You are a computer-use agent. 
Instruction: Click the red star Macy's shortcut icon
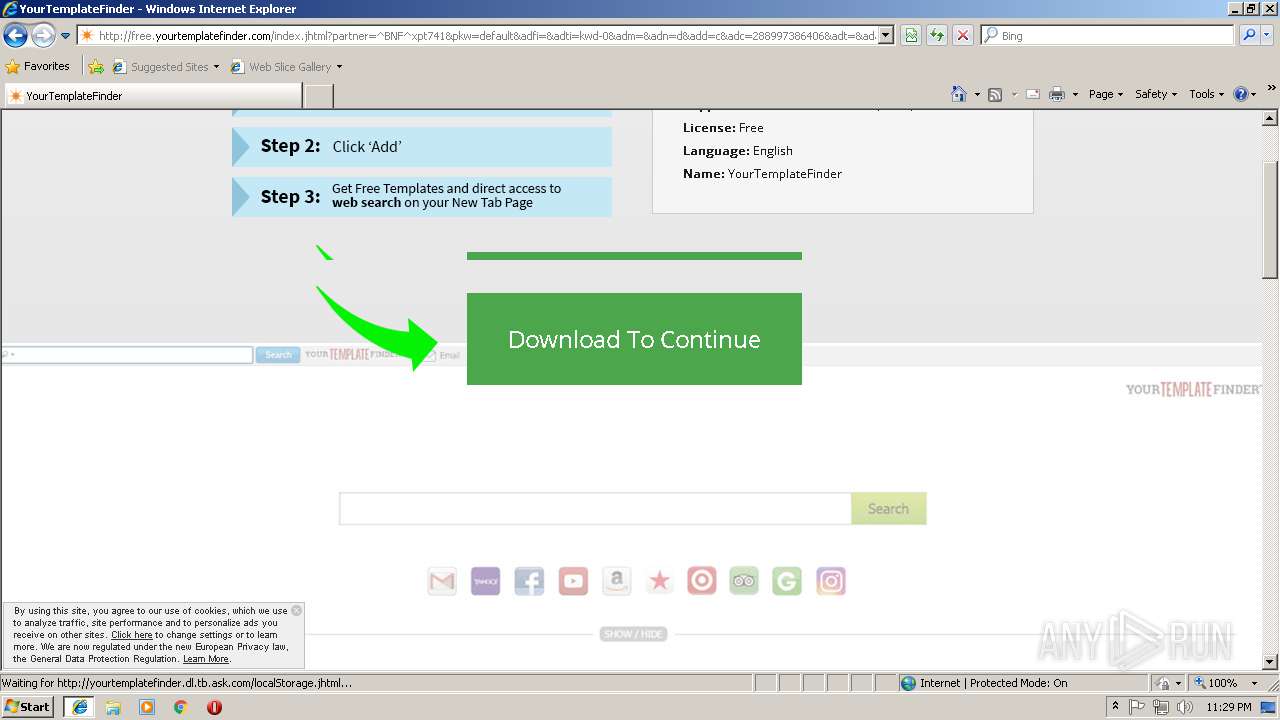659,581
